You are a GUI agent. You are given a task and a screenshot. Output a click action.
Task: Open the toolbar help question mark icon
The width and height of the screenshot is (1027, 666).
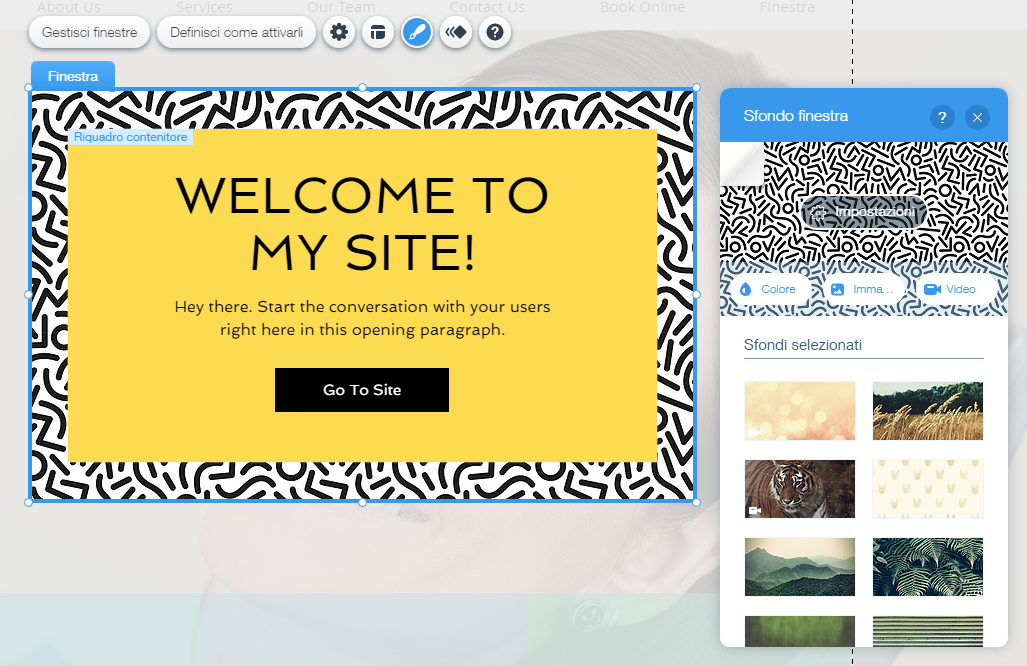495,32
